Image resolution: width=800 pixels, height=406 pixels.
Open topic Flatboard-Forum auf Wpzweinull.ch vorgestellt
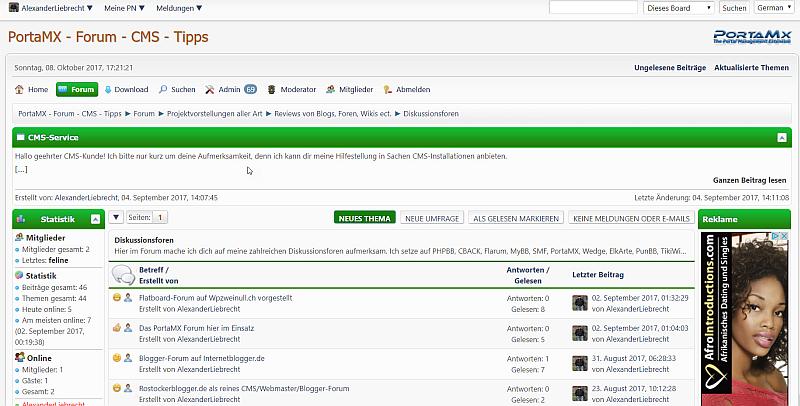[x=215, y=298]
